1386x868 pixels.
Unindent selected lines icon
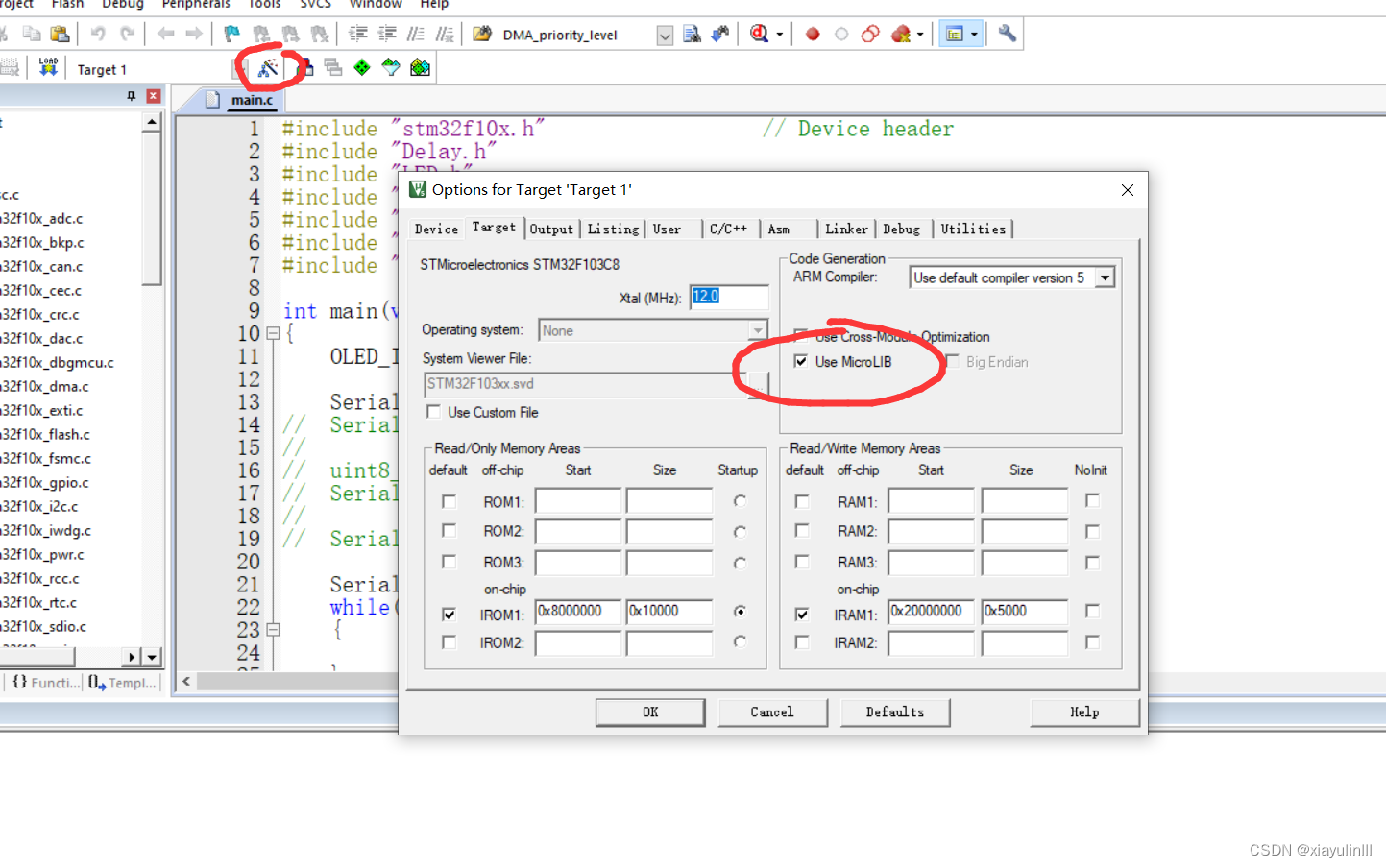pos(387,34)
